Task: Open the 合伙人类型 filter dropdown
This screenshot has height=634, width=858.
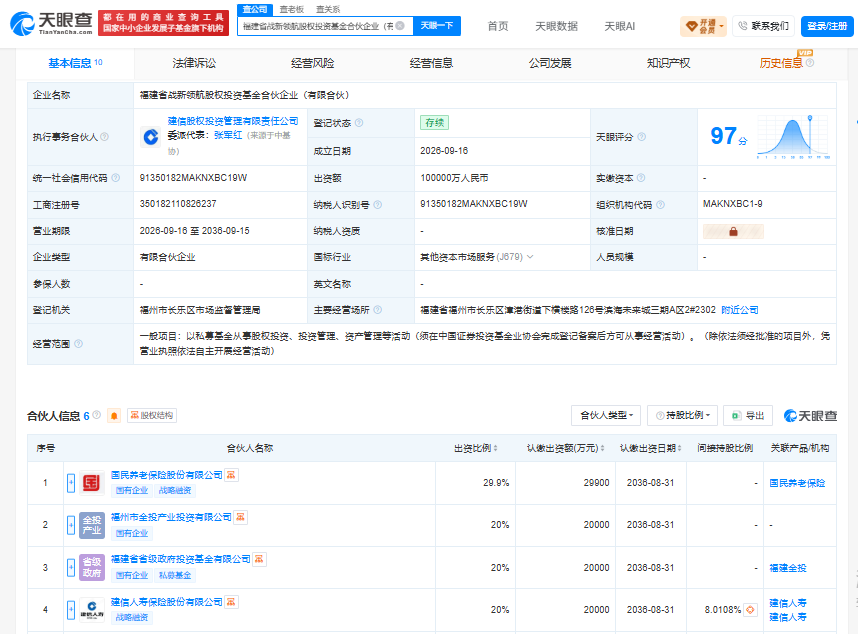Action: (606, 416)
